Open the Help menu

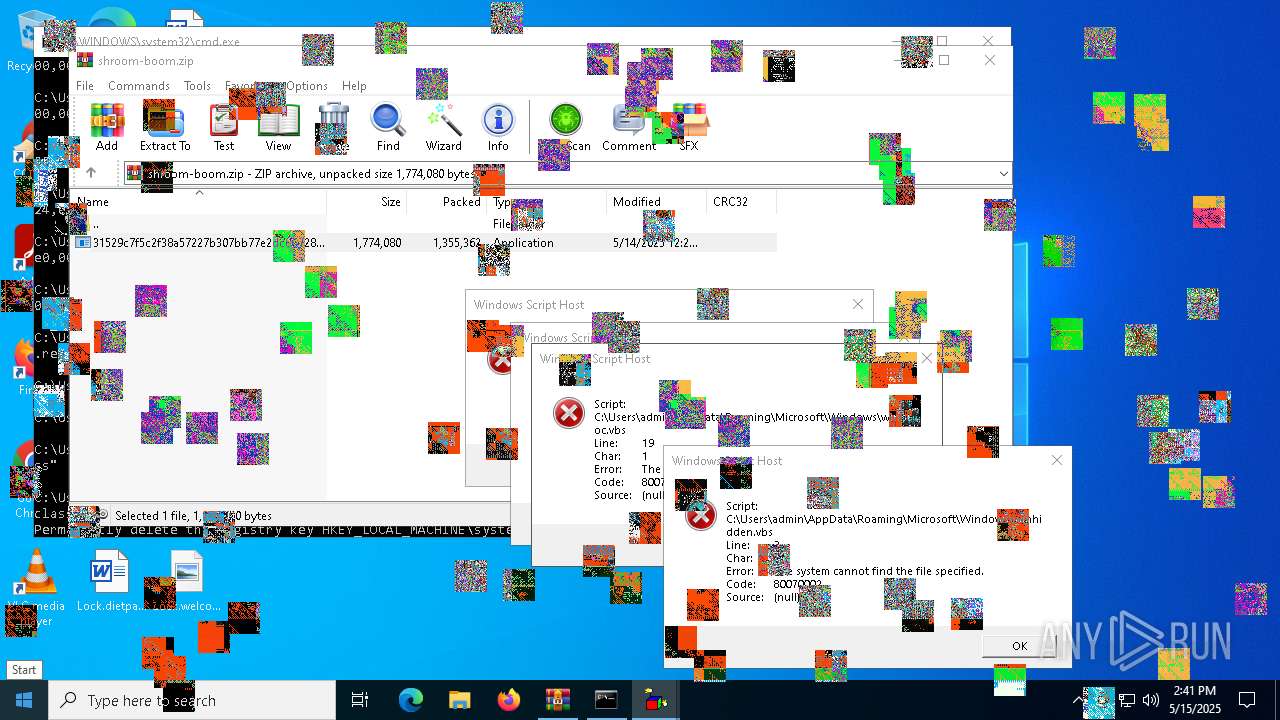coord(354,86)
